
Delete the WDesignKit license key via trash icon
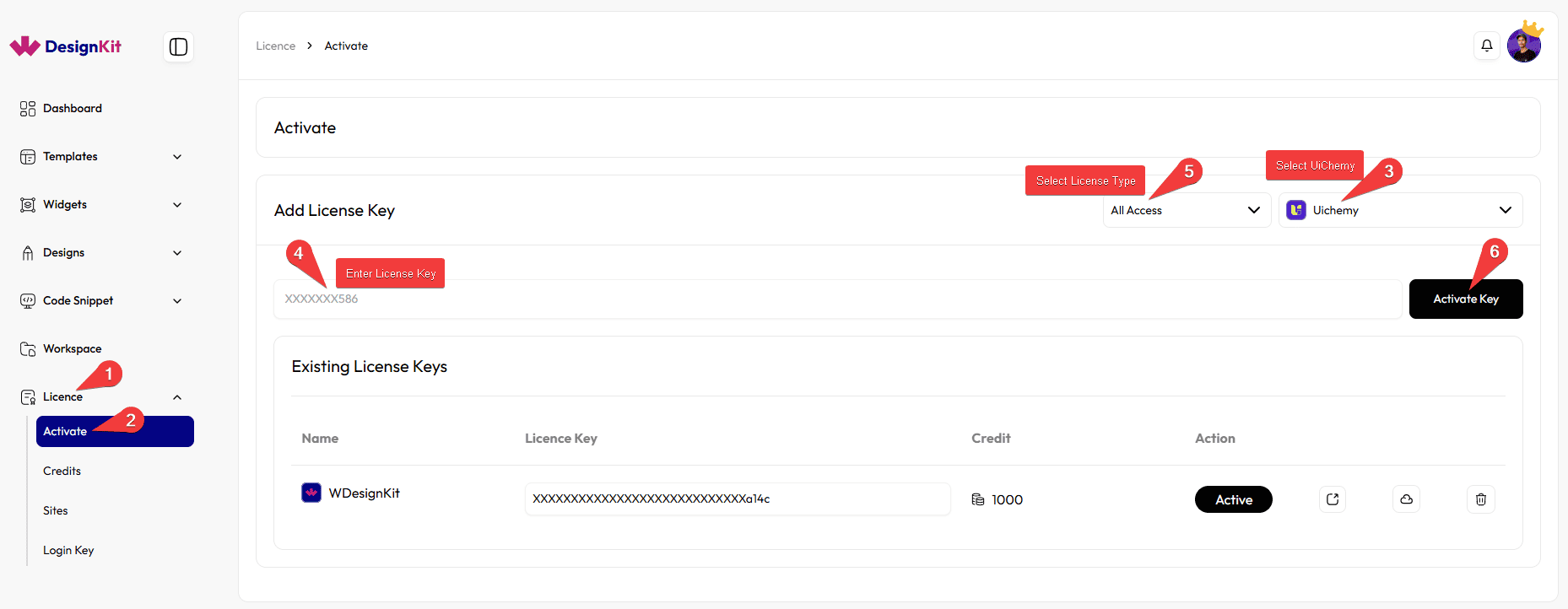pyautogui.click(x=1480, y=499)
